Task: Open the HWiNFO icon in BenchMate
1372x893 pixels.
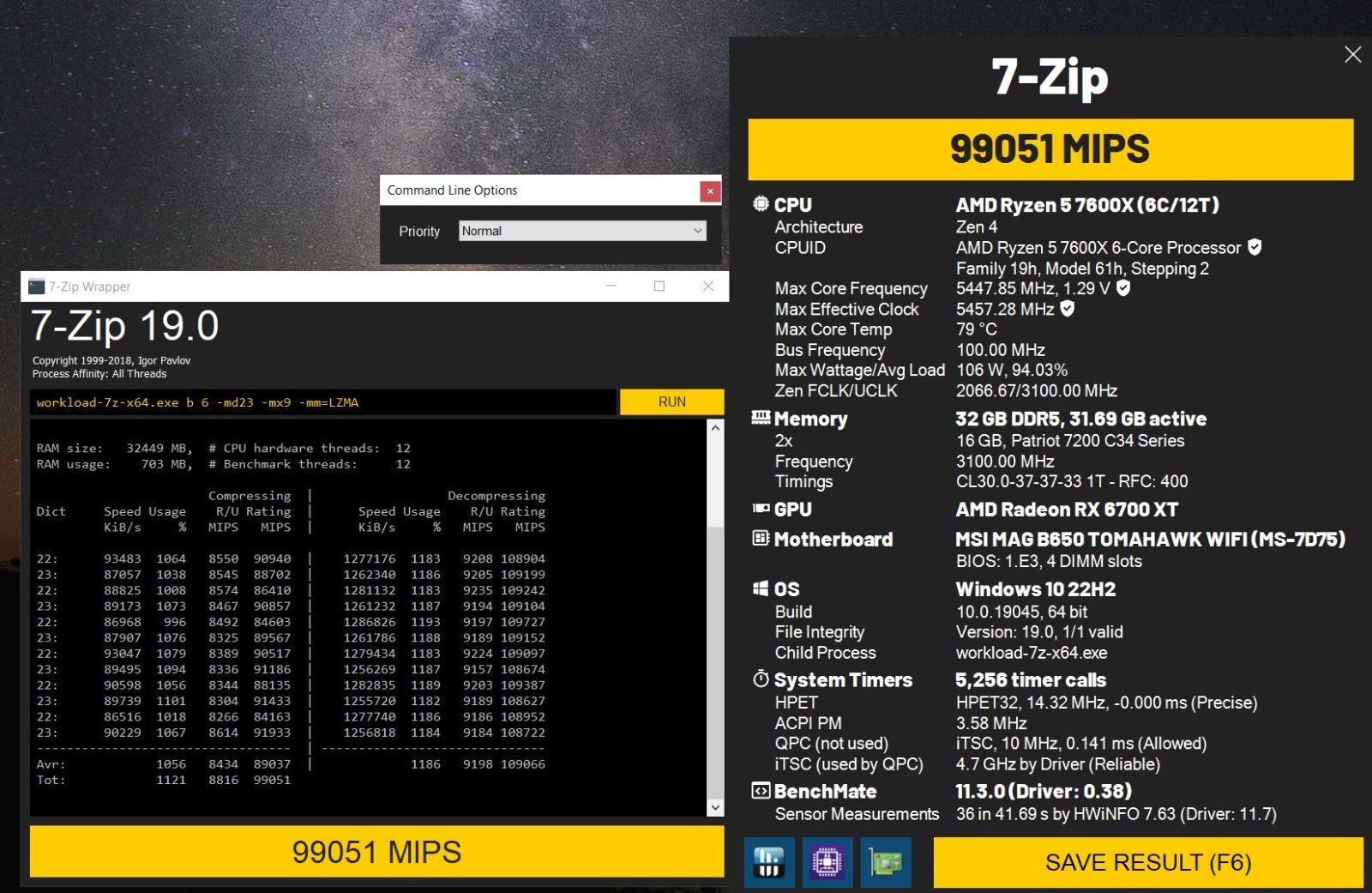Action: tap(768, 862)
